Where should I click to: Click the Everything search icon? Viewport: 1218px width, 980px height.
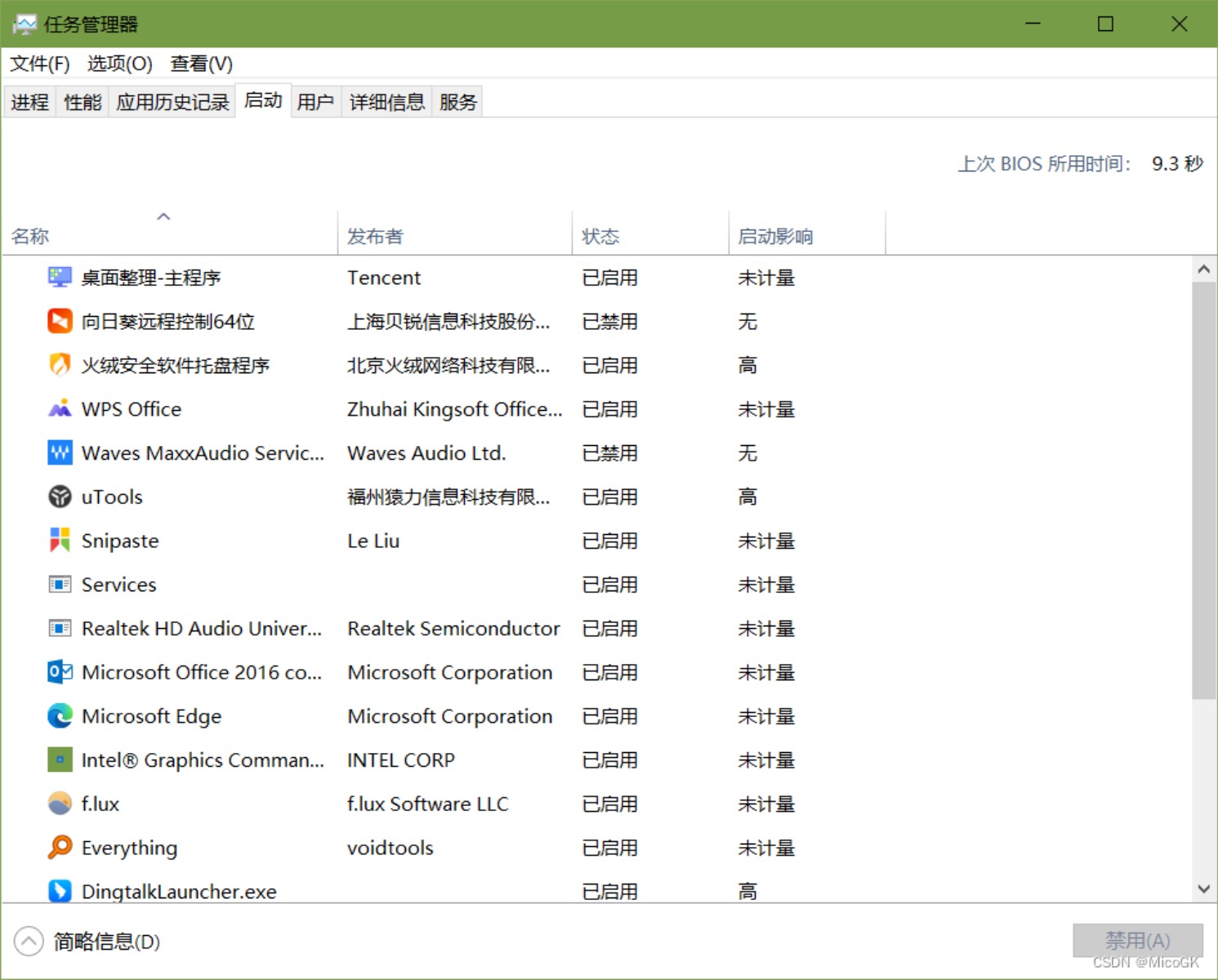[60, 848]
